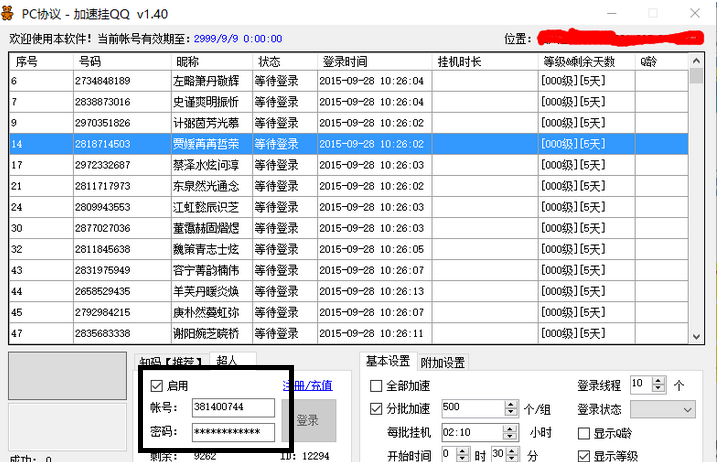Select row with number 2838873016
This screenshot has height=462, width=719.
(x=348, y=102)
